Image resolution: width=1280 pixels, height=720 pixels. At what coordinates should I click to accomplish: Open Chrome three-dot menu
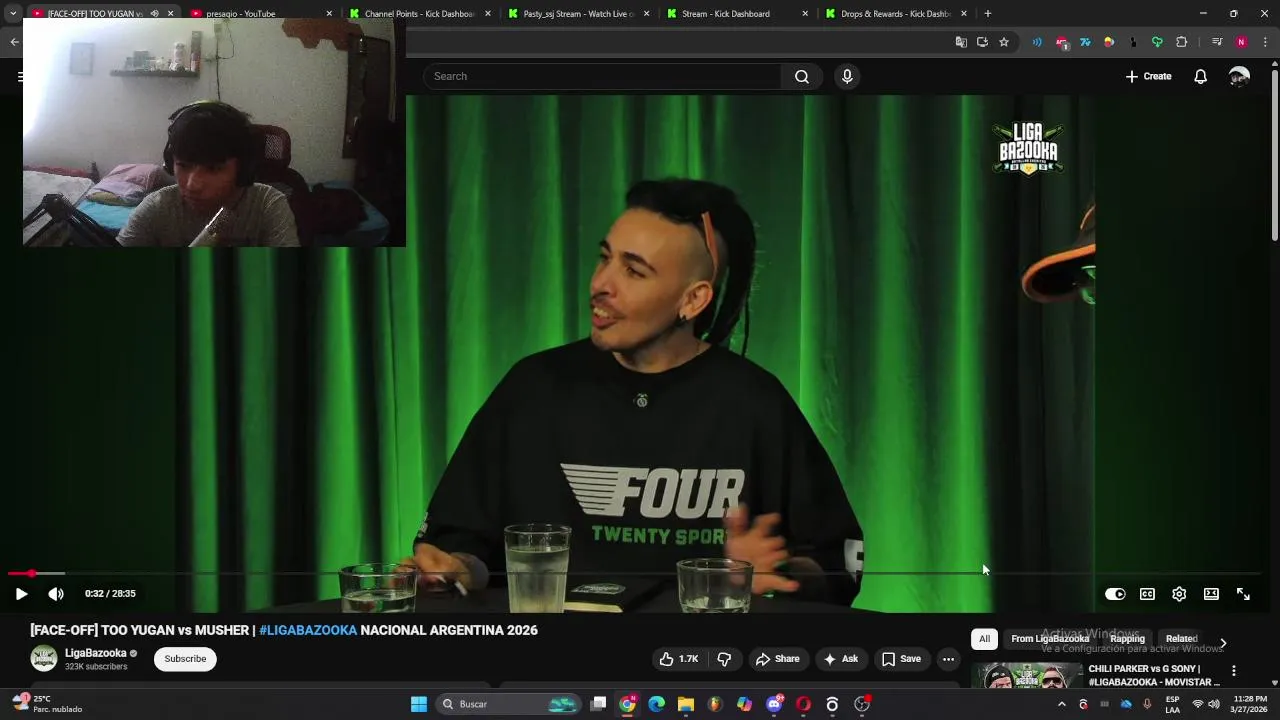coord(1265,42)
